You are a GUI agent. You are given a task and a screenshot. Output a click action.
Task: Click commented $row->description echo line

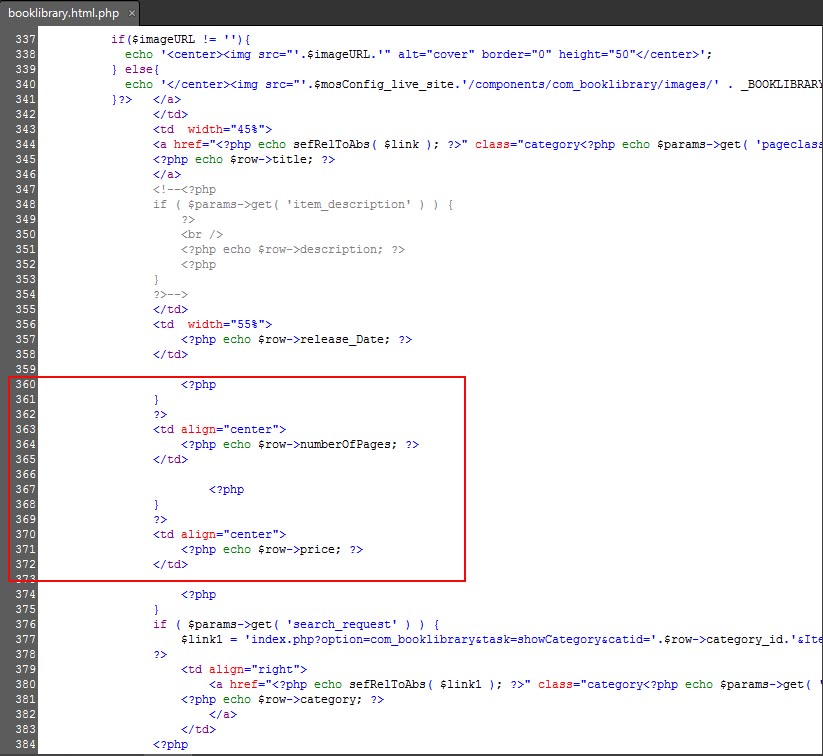293,249
